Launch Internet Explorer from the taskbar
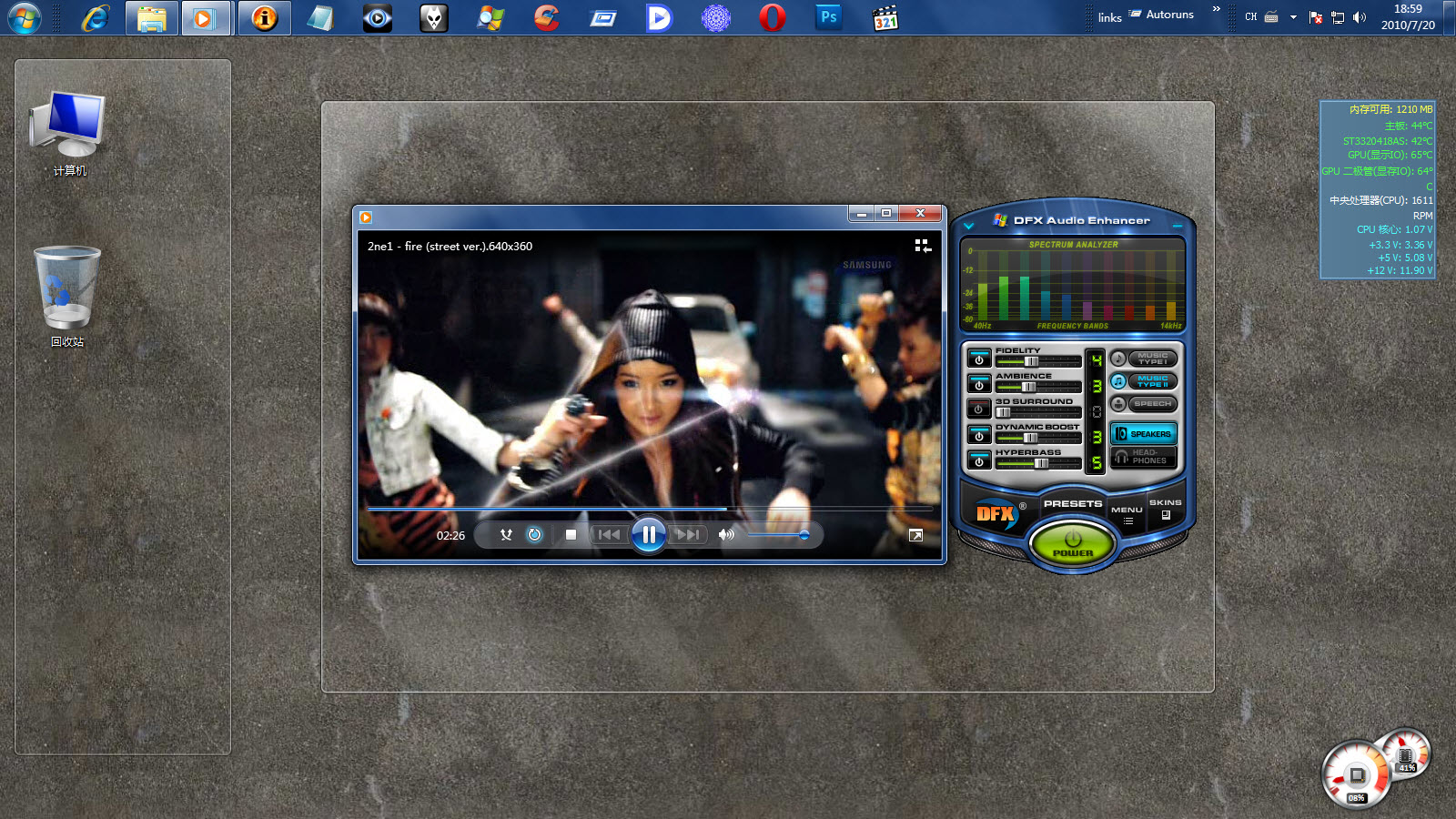The width and height of the screenshot is (1456, 819). [x=96, y=17]
